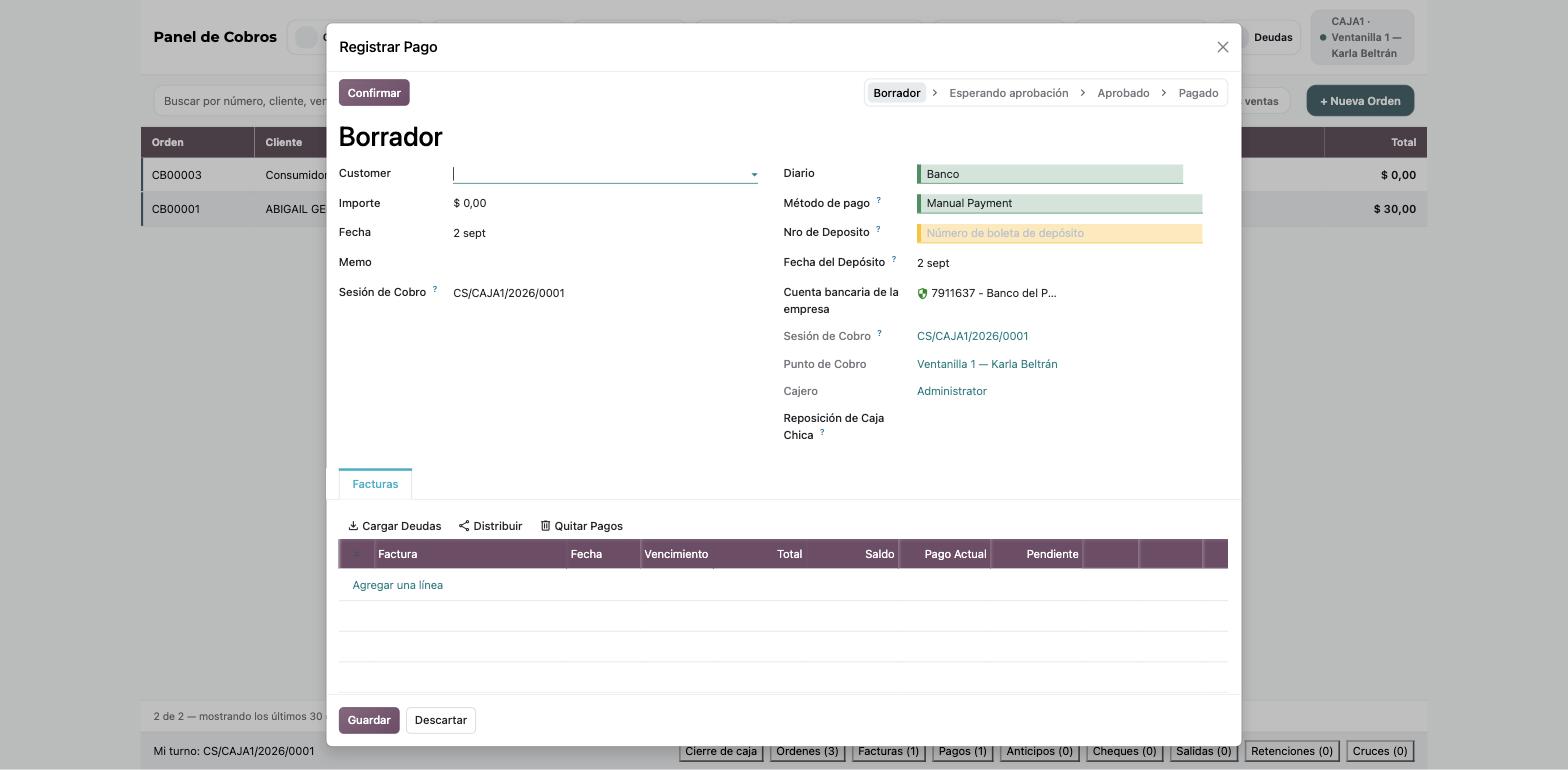Open the Diario field showing Banco
The height and width of the screenshot is (770, 1568).
pyautogui.click(x=1050, y=174)
